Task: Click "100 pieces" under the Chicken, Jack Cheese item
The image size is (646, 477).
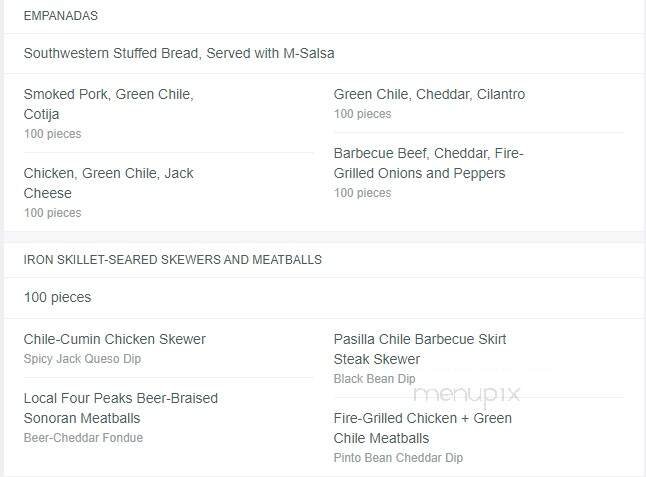Action: (52, 213)
